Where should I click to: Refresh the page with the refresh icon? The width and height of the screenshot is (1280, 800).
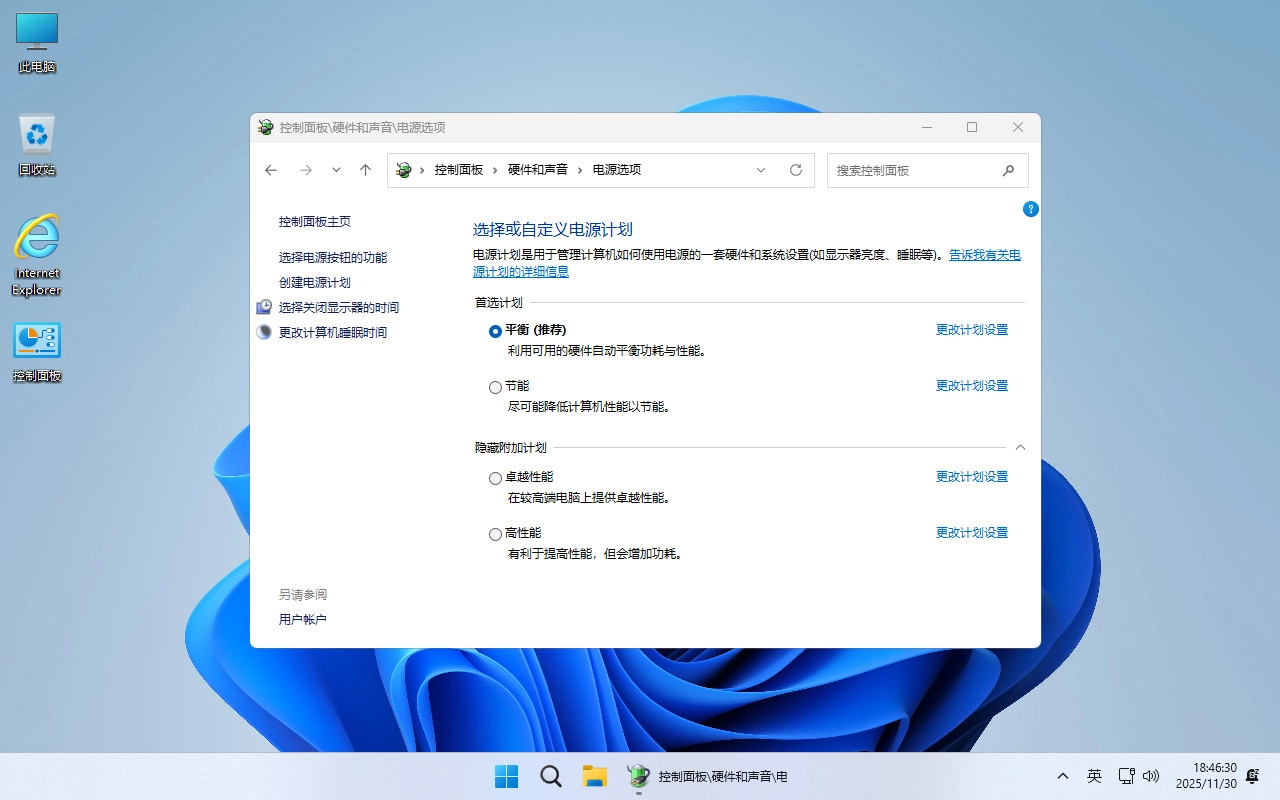click(796, 170)
